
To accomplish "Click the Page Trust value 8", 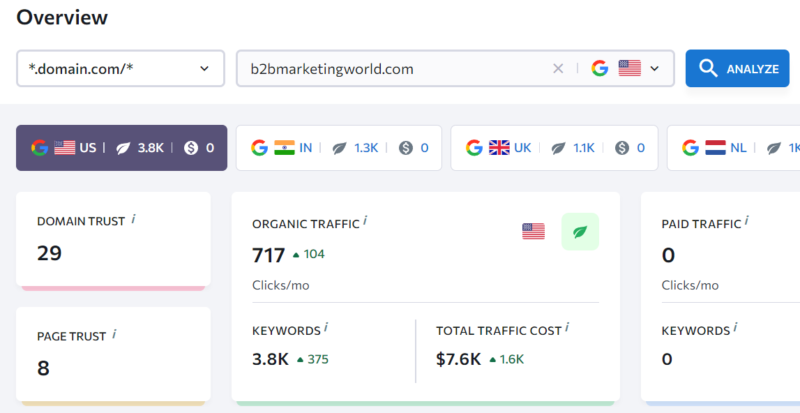I will (43, 368).
